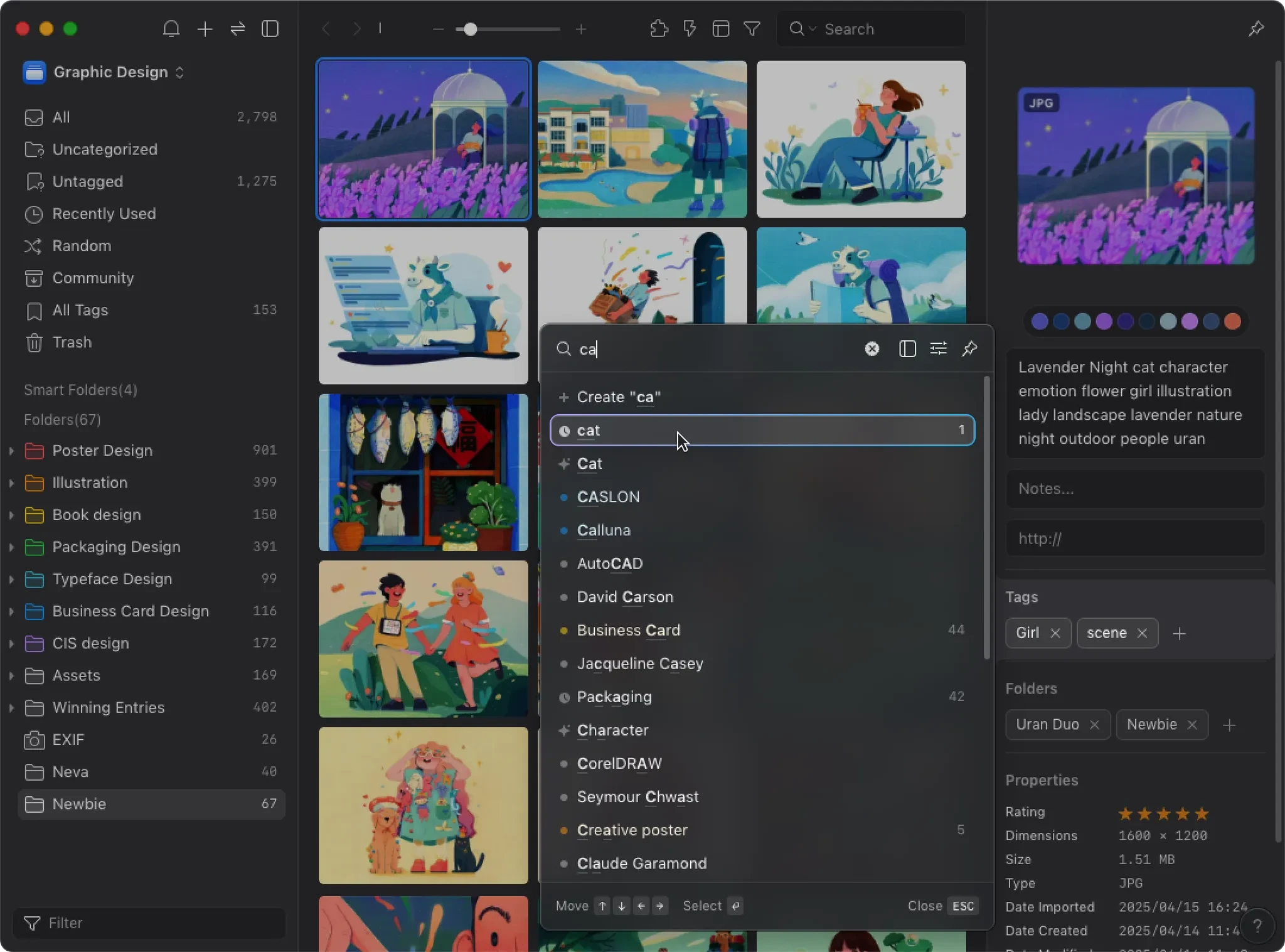Open the layout view icon

[721, 29]
